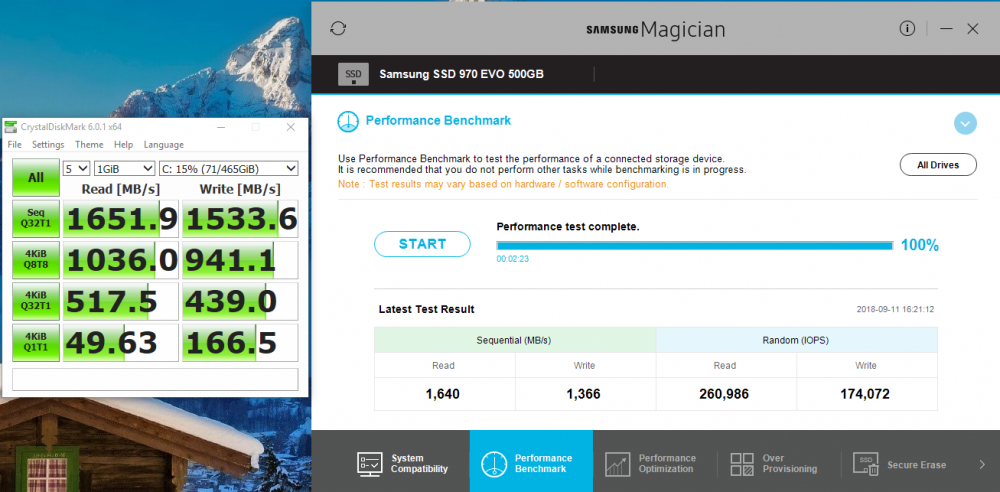Open the C: drive selection dropdown
This screenshot has height=492, width=1000.
228,168
